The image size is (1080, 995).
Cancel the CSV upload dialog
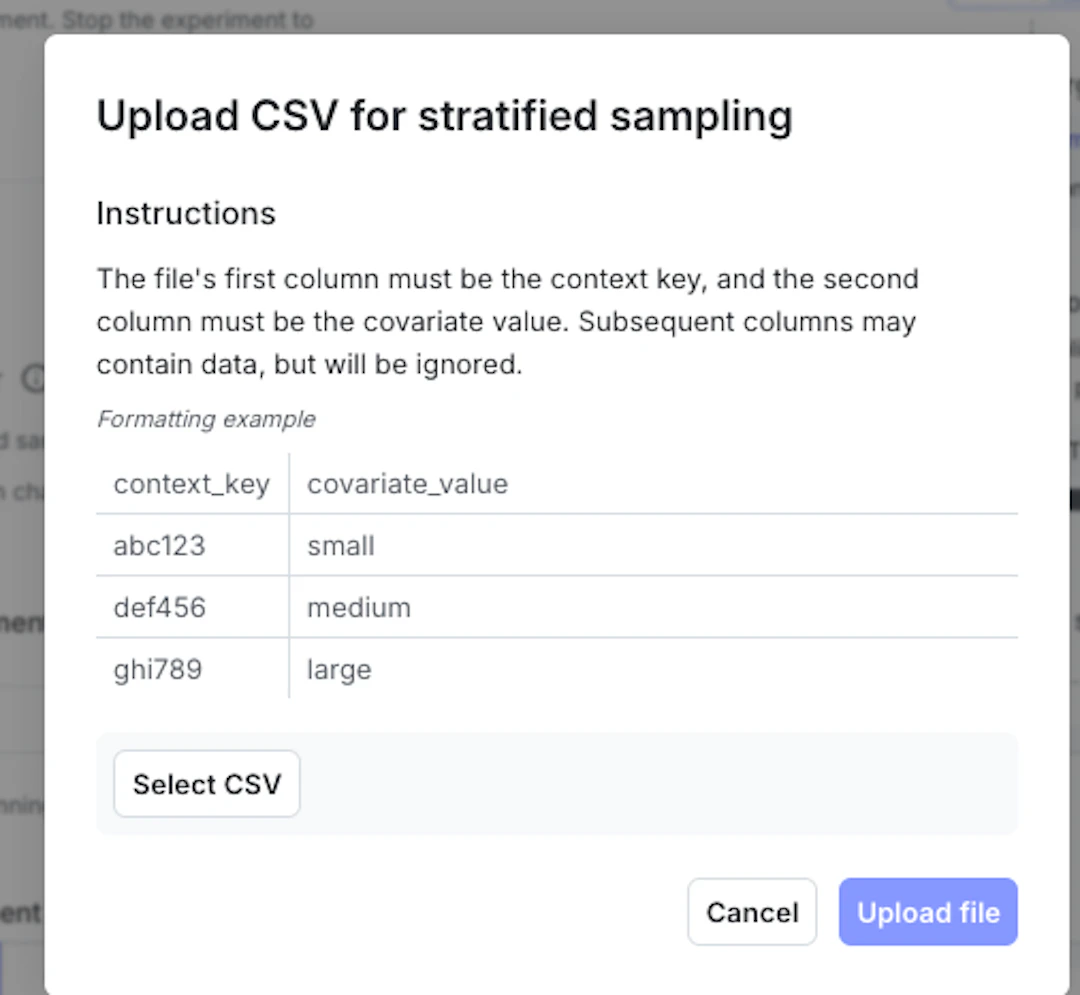(x=752, y=912)
